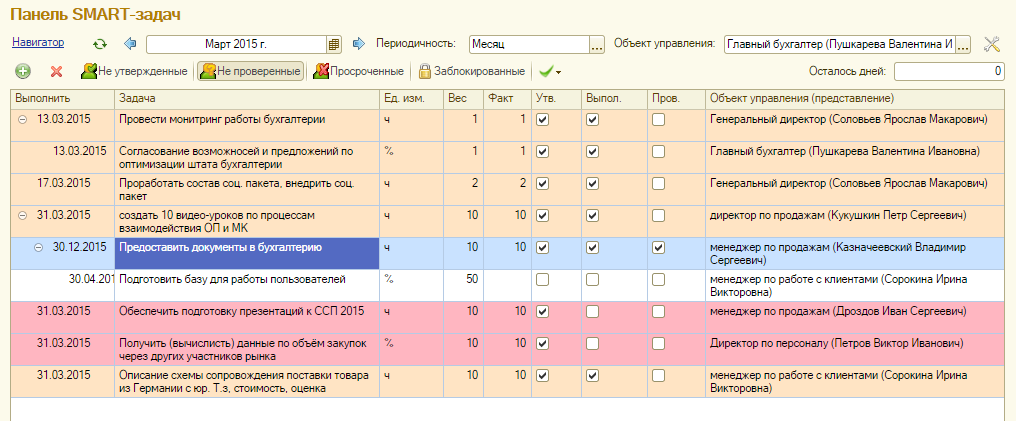The width and height of the screenshot is (1016, 421).
Task: Go to previous period with left arrow
Action: [129, 44]
